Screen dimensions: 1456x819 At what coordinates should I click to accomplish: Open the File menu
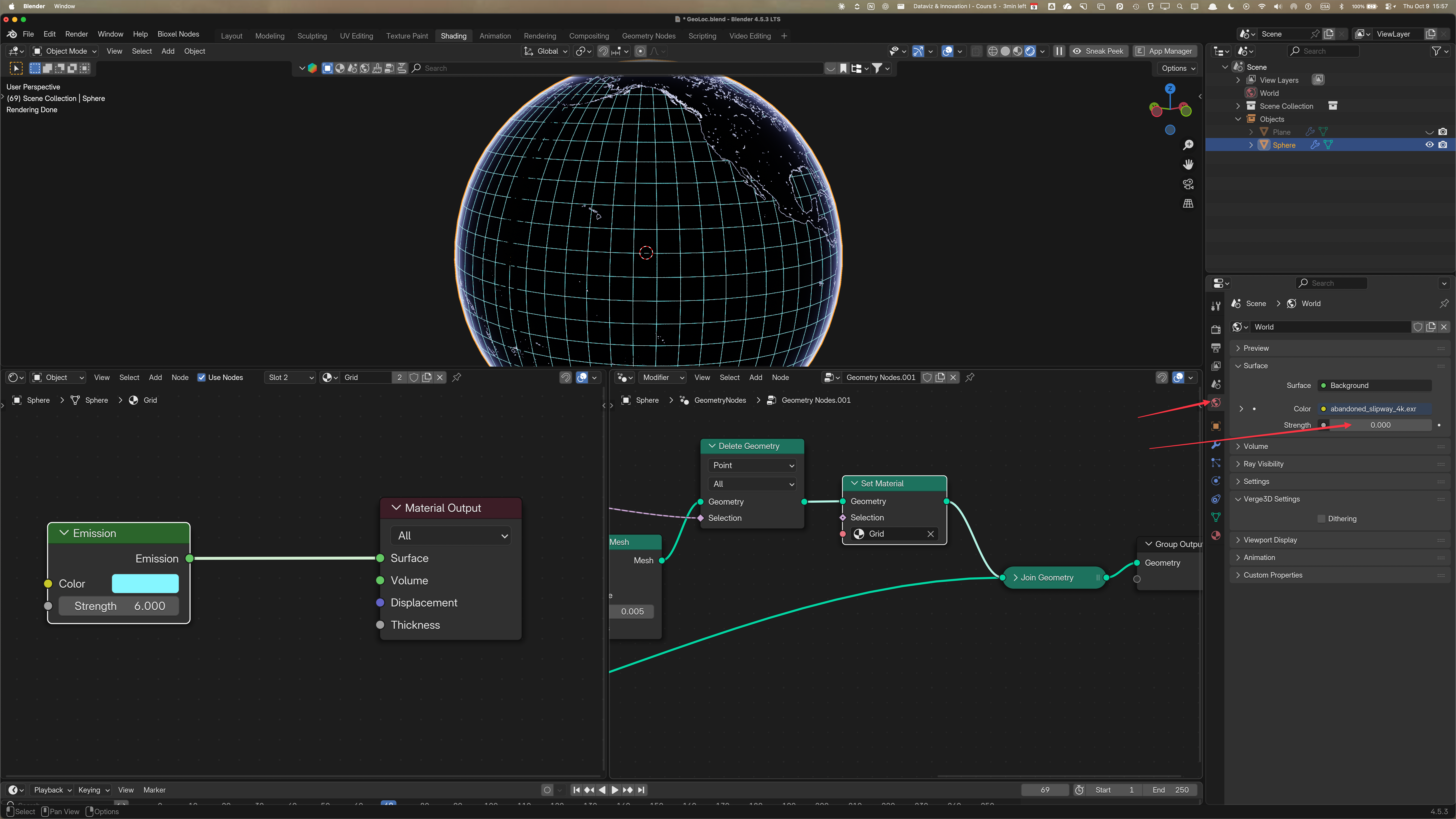28,34
